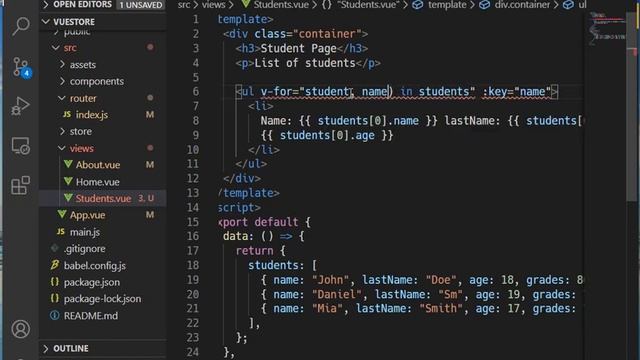Click the Vue icon beside Home.vue
This screenshot has height=360, width=640.
click(x=68, y=181)
